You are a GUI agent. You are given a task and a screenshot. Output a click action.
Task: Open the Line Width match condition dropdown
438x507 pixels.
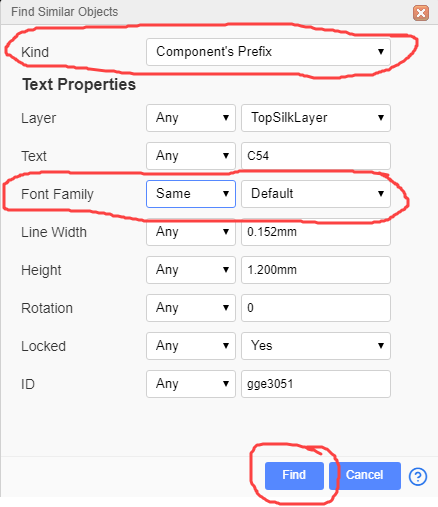pyautogui.click(x=191, y=232)
